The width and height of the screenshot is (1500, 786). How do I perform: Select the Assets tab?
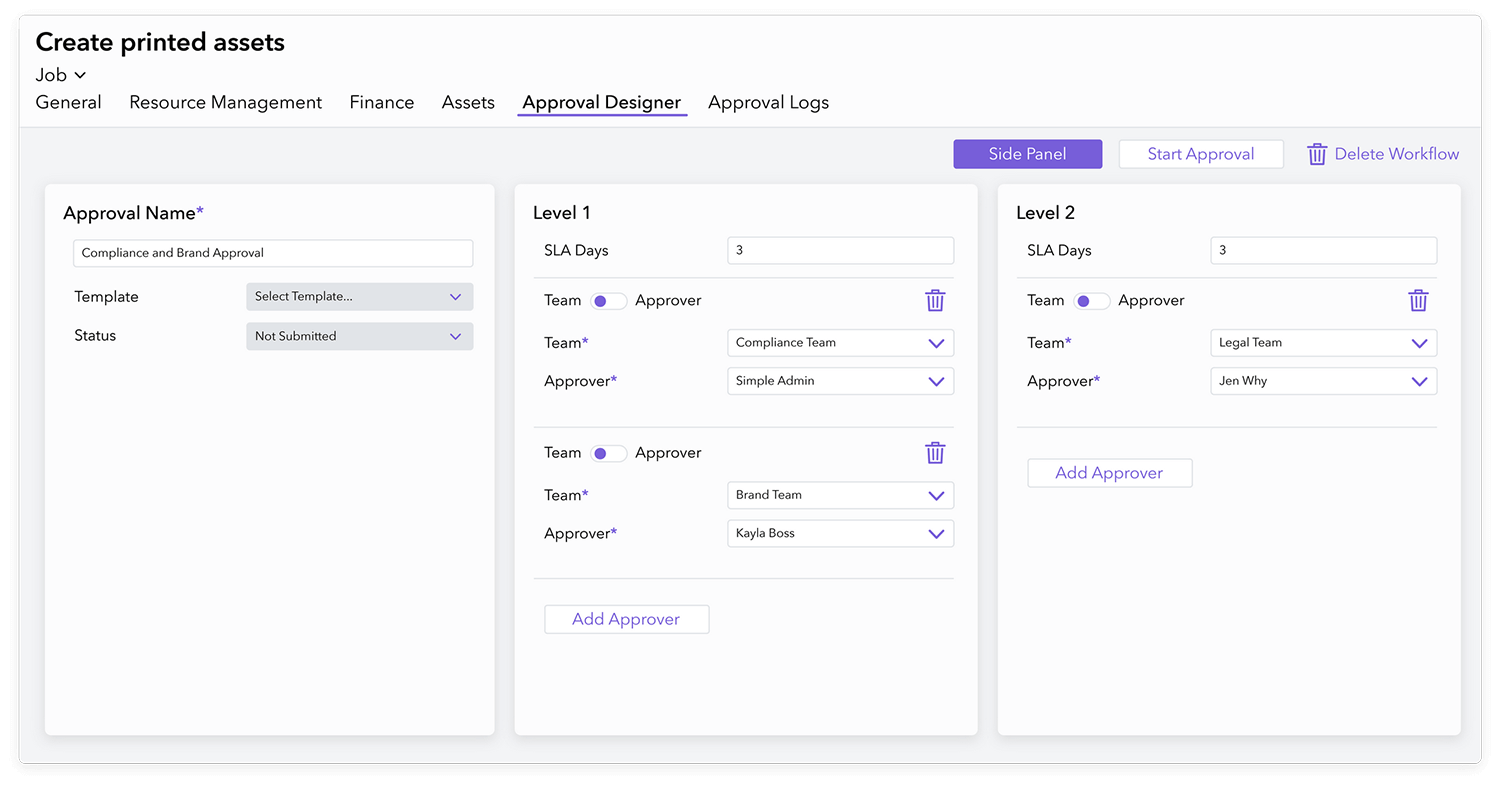[468, 102]
